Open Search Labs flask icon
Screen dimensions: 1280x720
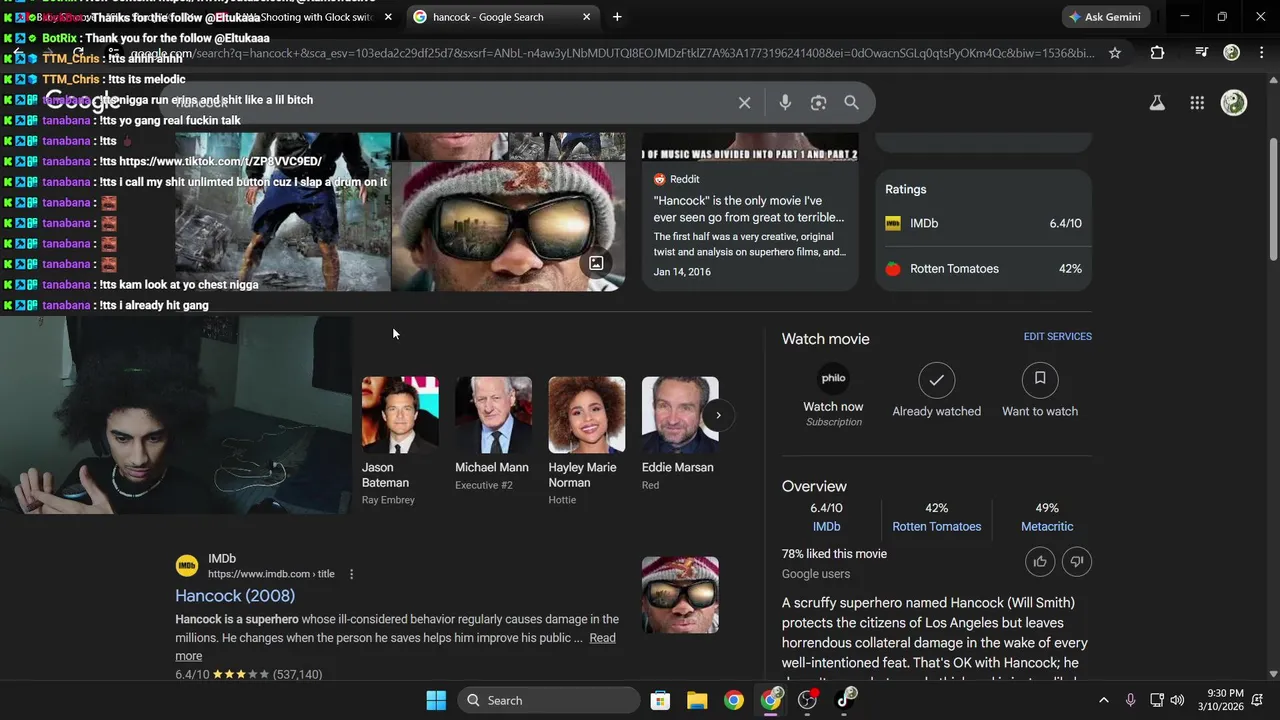tap(1157, 103)
